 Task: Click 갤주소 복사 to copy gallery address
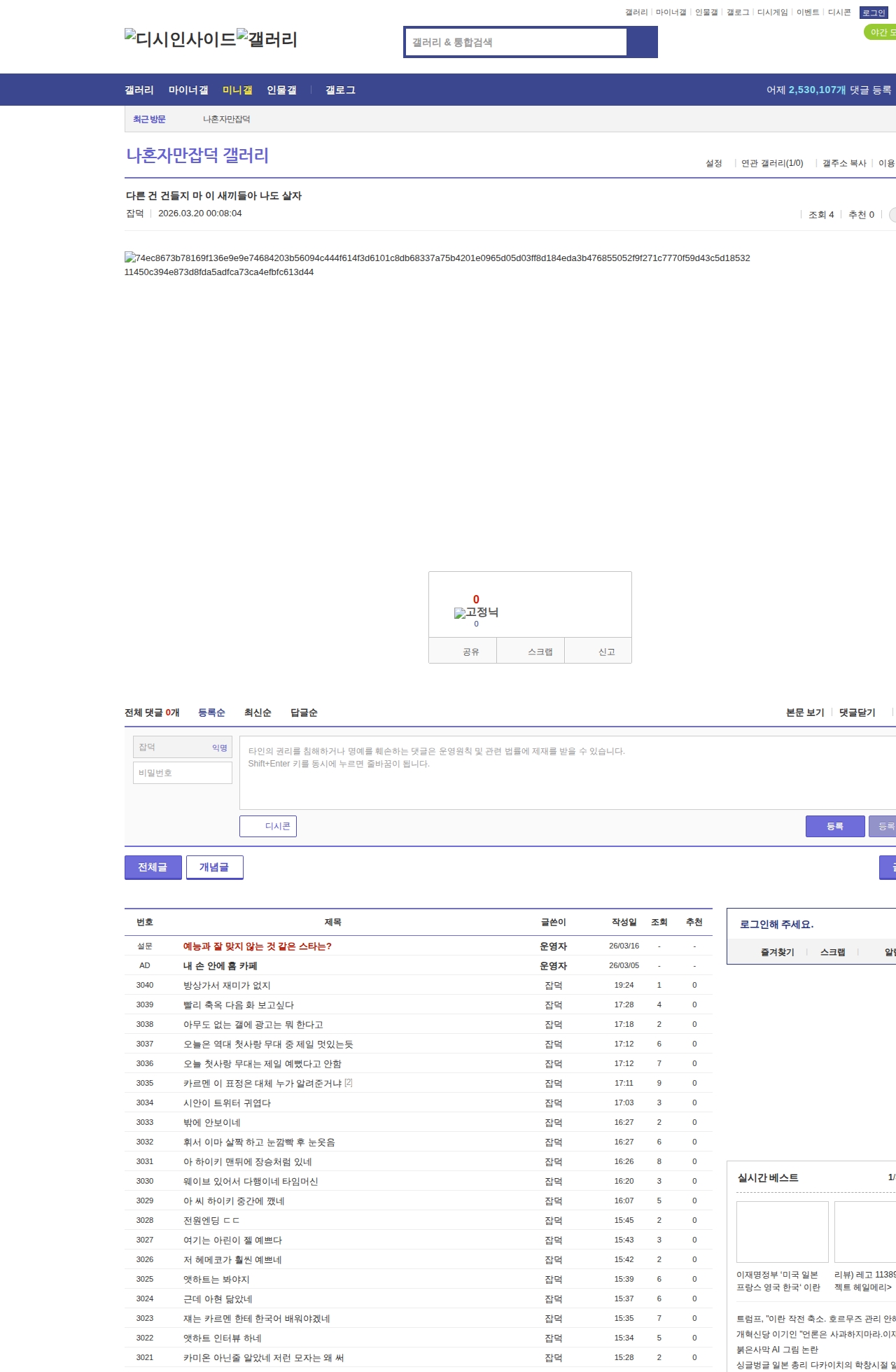[844, 163]
